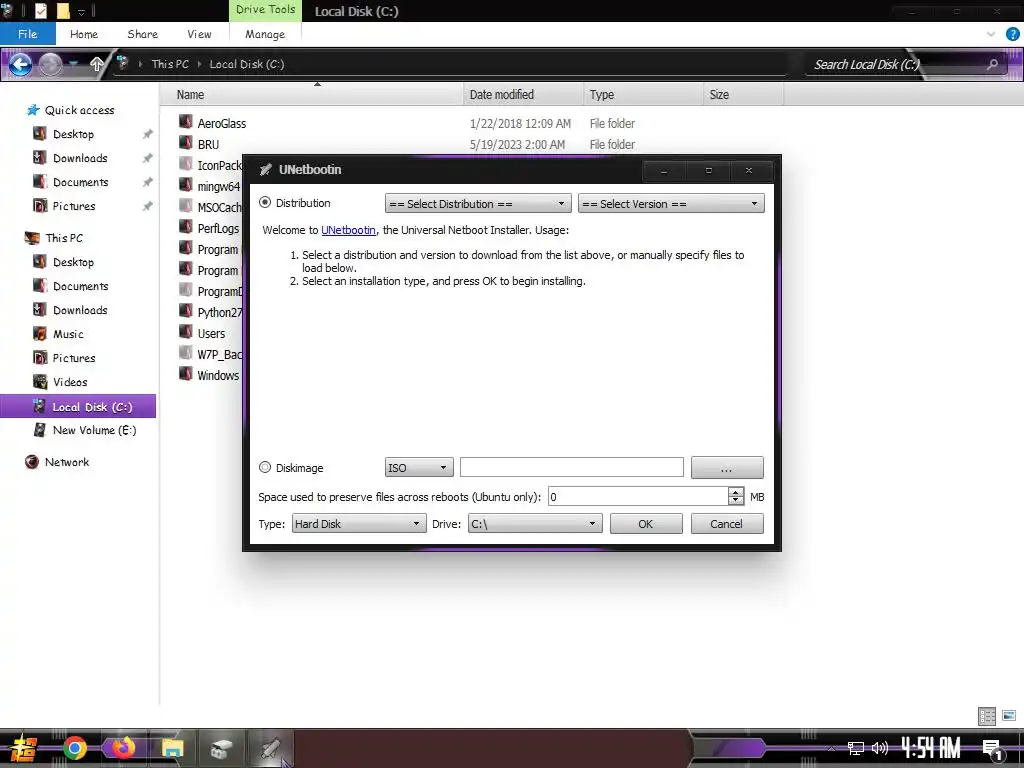Viewport: 1024px width, 768px height.
Task: Select the Distribution radio button
Action: [x=264, y=202]
